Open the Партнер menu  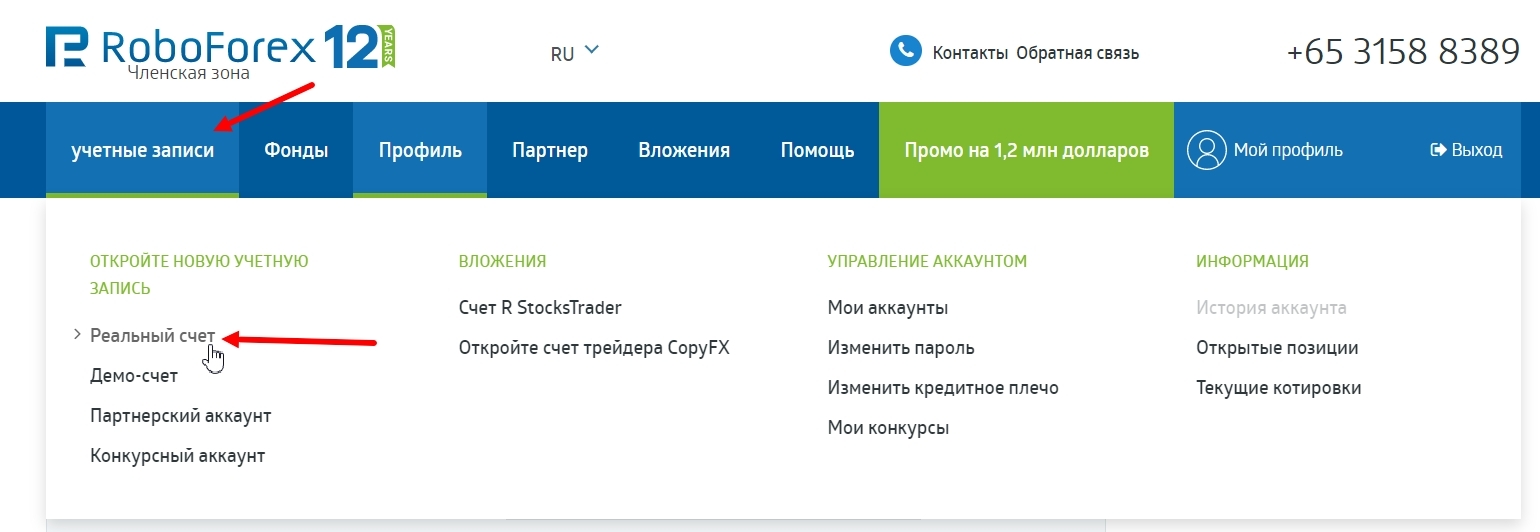pyautogui.click(x=550, y=150)
